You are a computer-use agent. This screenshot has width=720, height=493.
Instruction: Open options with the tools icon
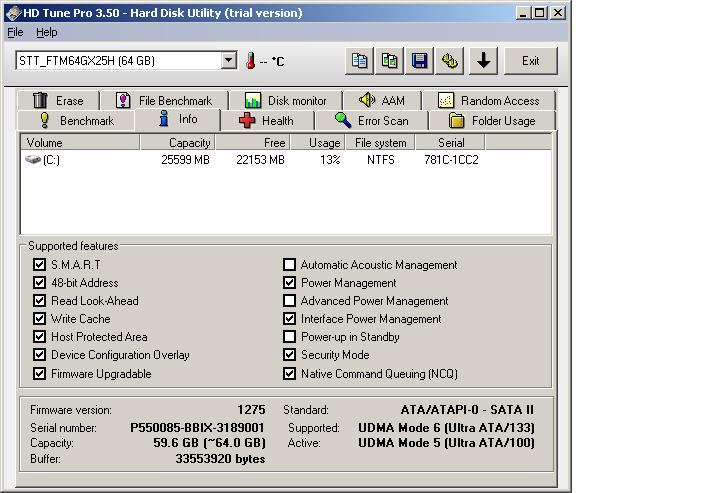click(x=450, y=61)
